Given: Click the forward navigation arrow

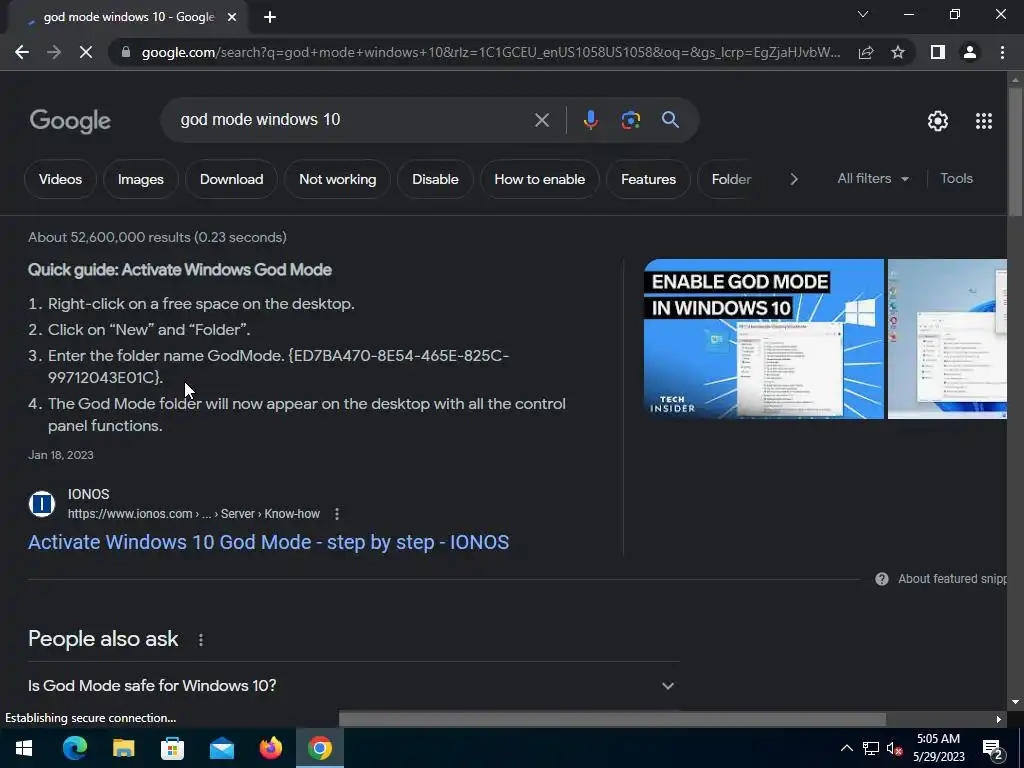Looking at the screenshot, I should 54,52.
